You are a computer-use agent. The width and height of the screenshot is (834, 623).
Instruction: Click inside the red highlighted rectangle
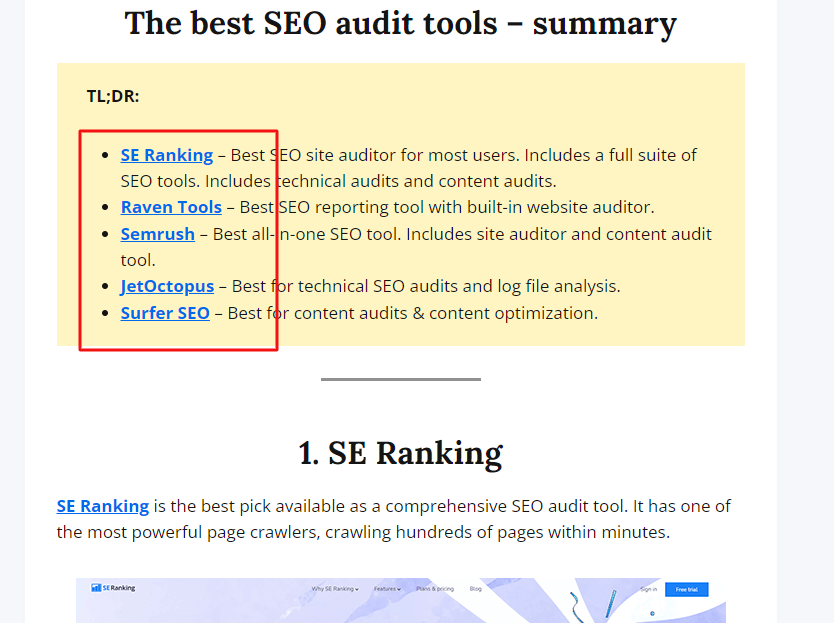coord(178,240)
